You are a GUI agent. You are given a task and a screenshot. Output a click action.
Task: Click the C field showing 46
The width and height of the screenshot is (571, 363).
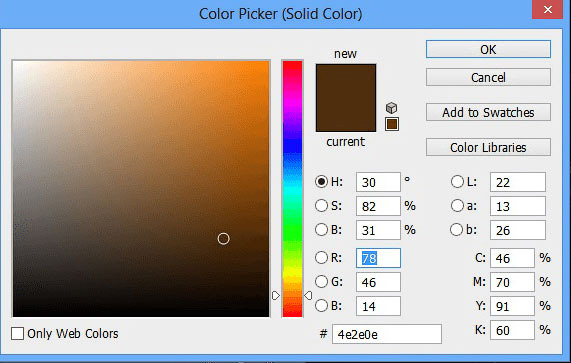[512, 258]
